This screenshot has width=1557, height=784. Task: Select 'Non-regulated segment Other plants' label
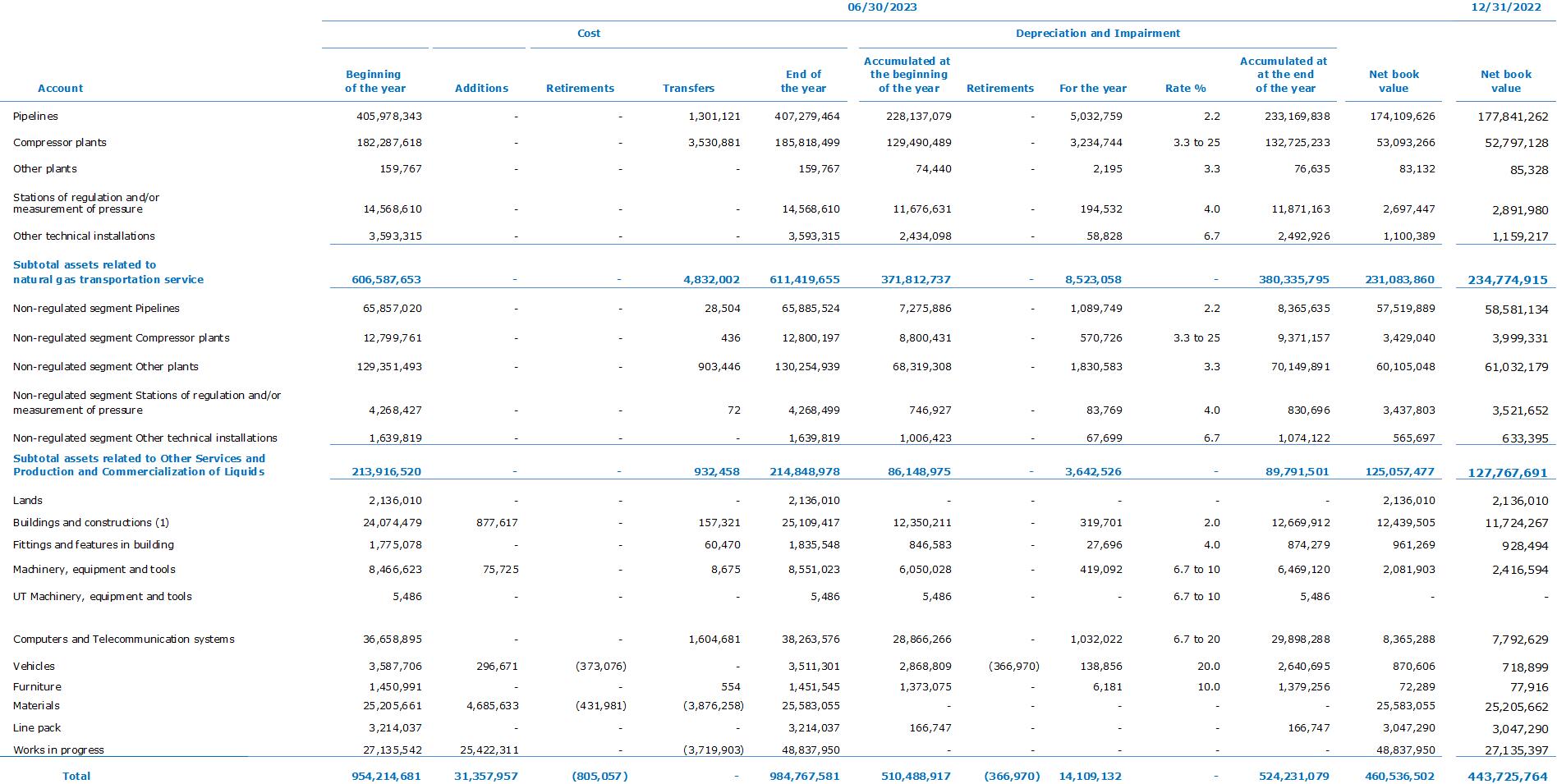(106, 367)
